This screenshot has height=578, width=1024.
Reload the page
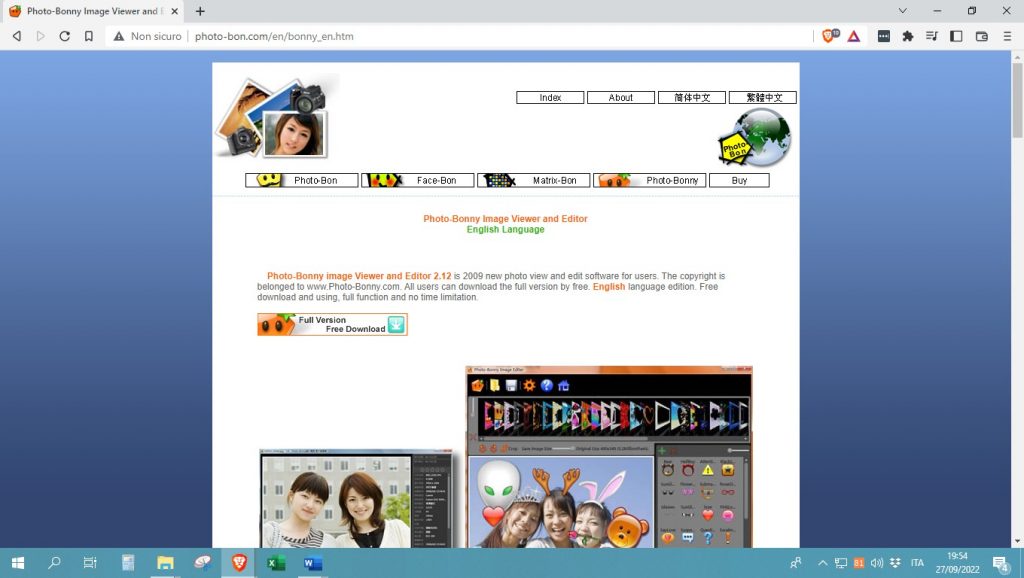tap(65, 36)
